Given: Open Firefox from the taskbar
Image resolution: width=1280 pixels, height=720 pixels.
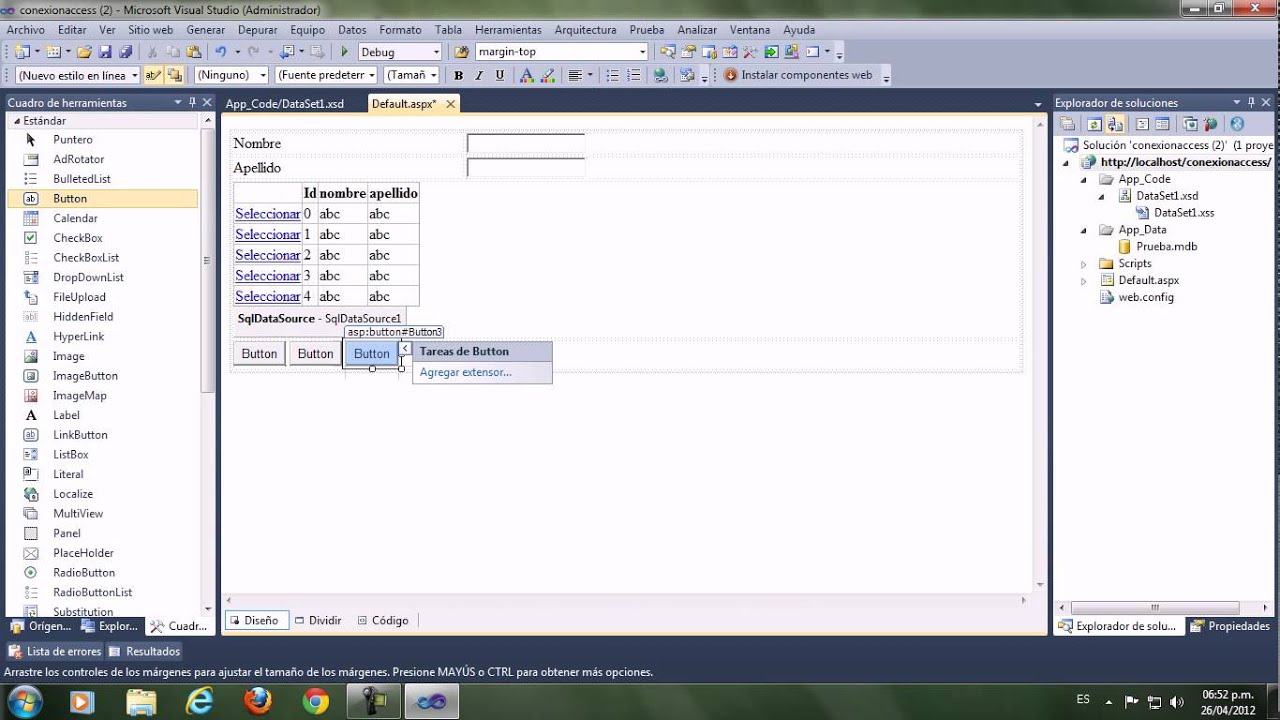Looking at the screenshot, I should click(258, 701).
